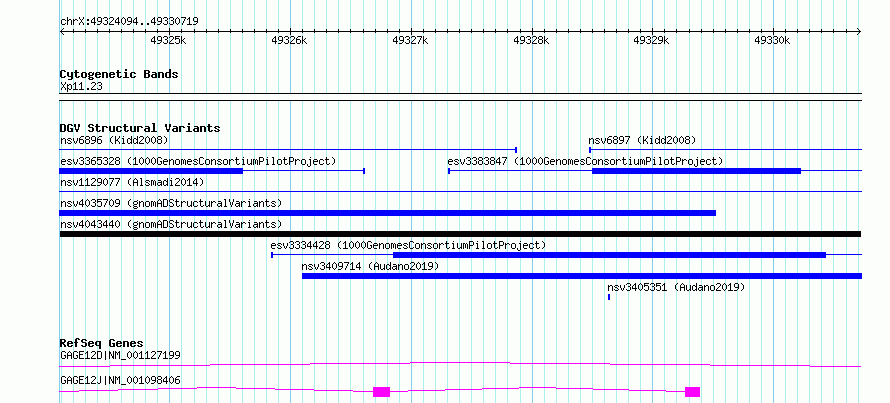The height and width of the screenshot is (403, 890).
Task: Click the chrX:49324094..49330719 coordinate label
Action: pos(129,22)
